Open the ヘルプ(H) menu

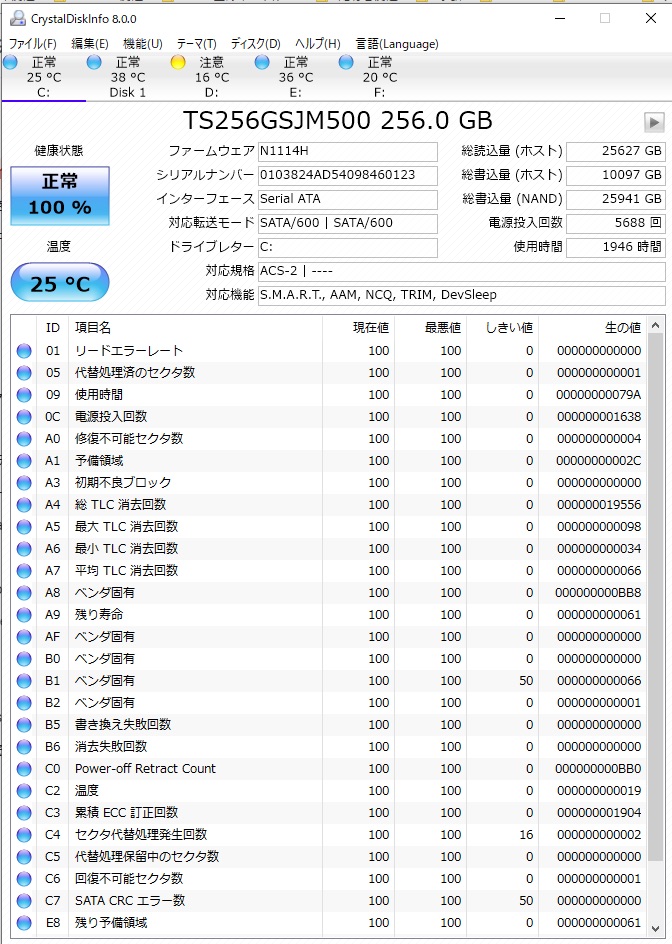317,44
